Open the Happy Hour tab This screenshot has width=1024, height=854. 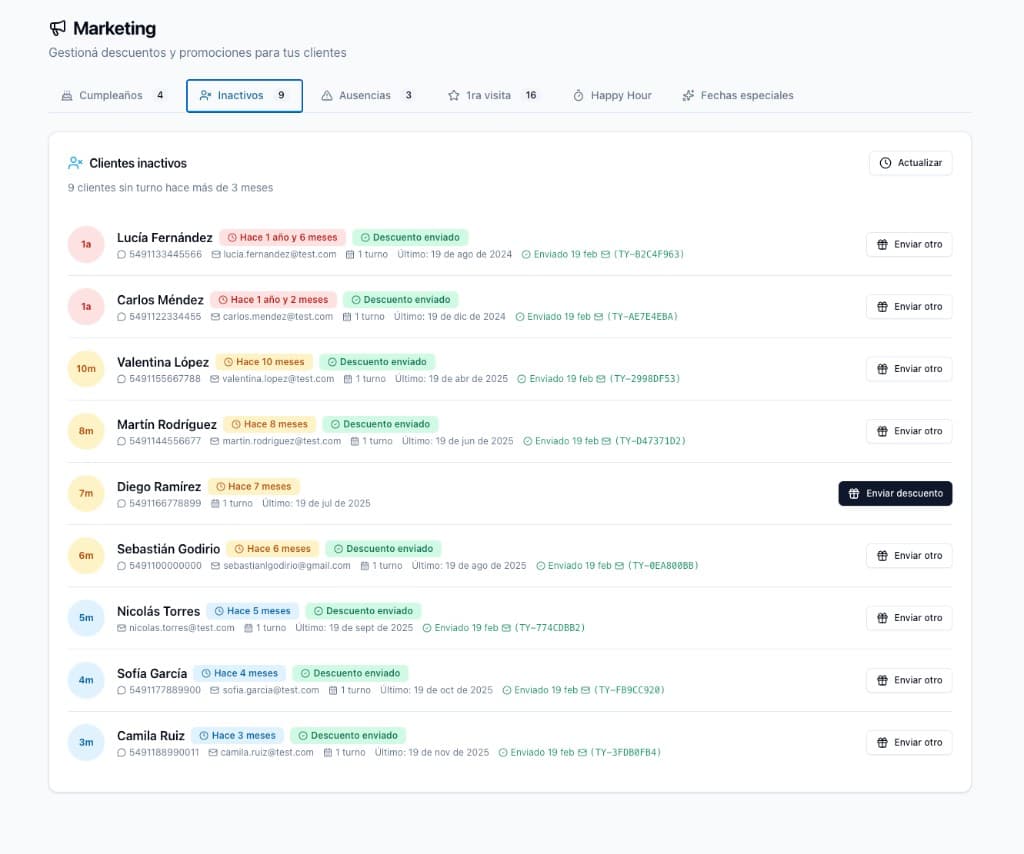coord(612,95)
